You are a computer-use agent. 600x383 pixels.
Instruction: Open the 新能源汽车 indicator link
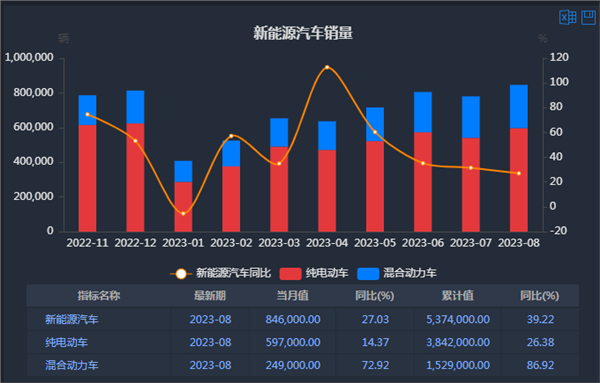point(72,319)
